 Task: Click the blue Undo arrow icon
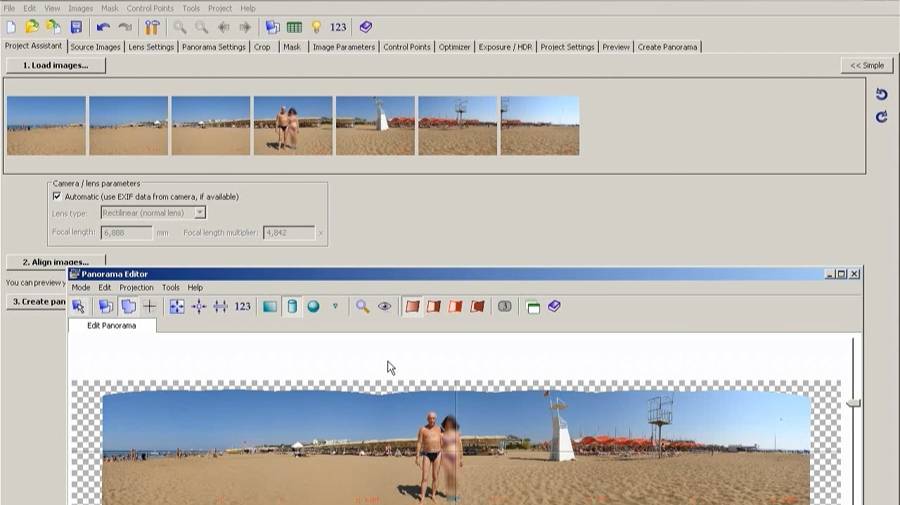coord(103,27)
